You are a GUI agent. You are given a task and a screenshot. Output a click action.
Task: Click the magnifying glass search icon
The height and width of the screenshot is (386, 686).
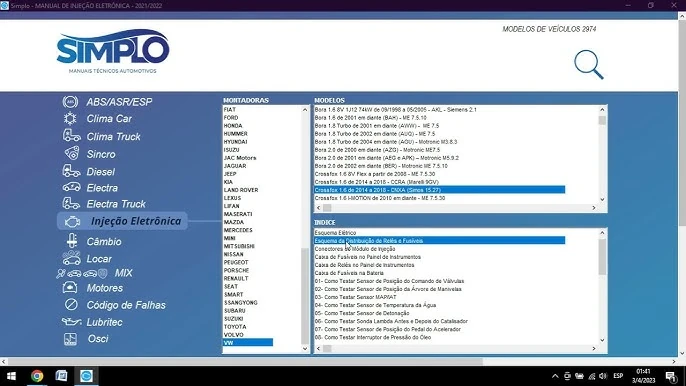click(589, 65)
